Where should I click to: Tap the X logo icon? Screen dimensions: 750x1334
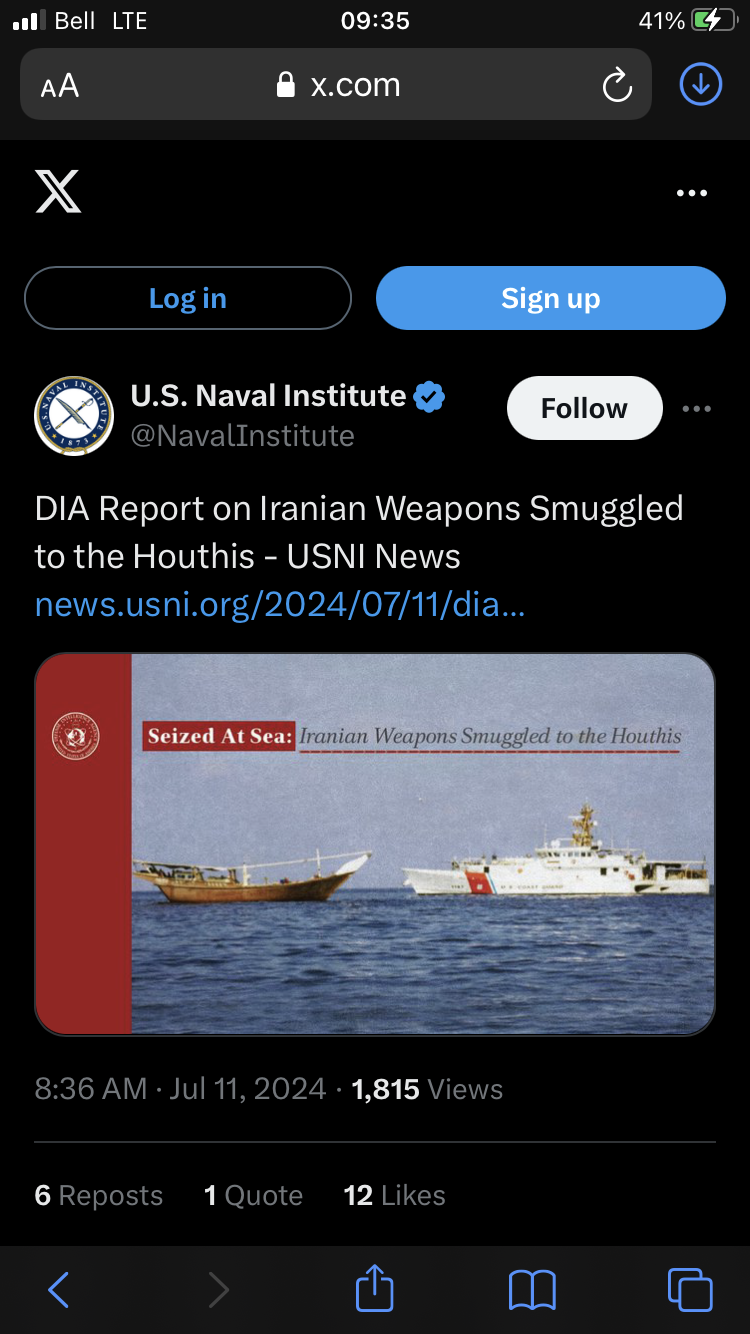pyautogui.click(x=58, y=191)
